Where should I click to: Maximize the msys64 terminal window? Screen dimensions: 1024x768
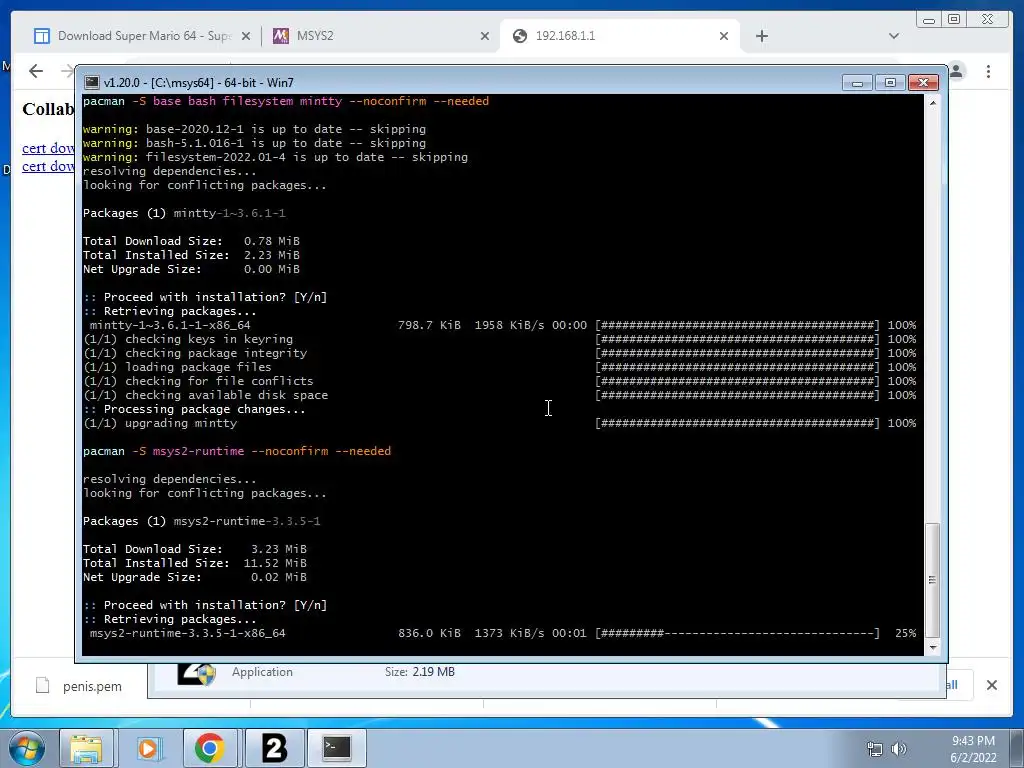(890, 82)
